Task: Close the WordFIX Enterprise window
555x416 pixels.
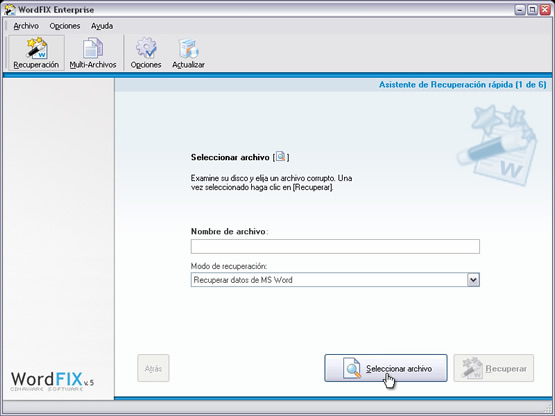Action: pyautogui.click(x=545, y=10)
